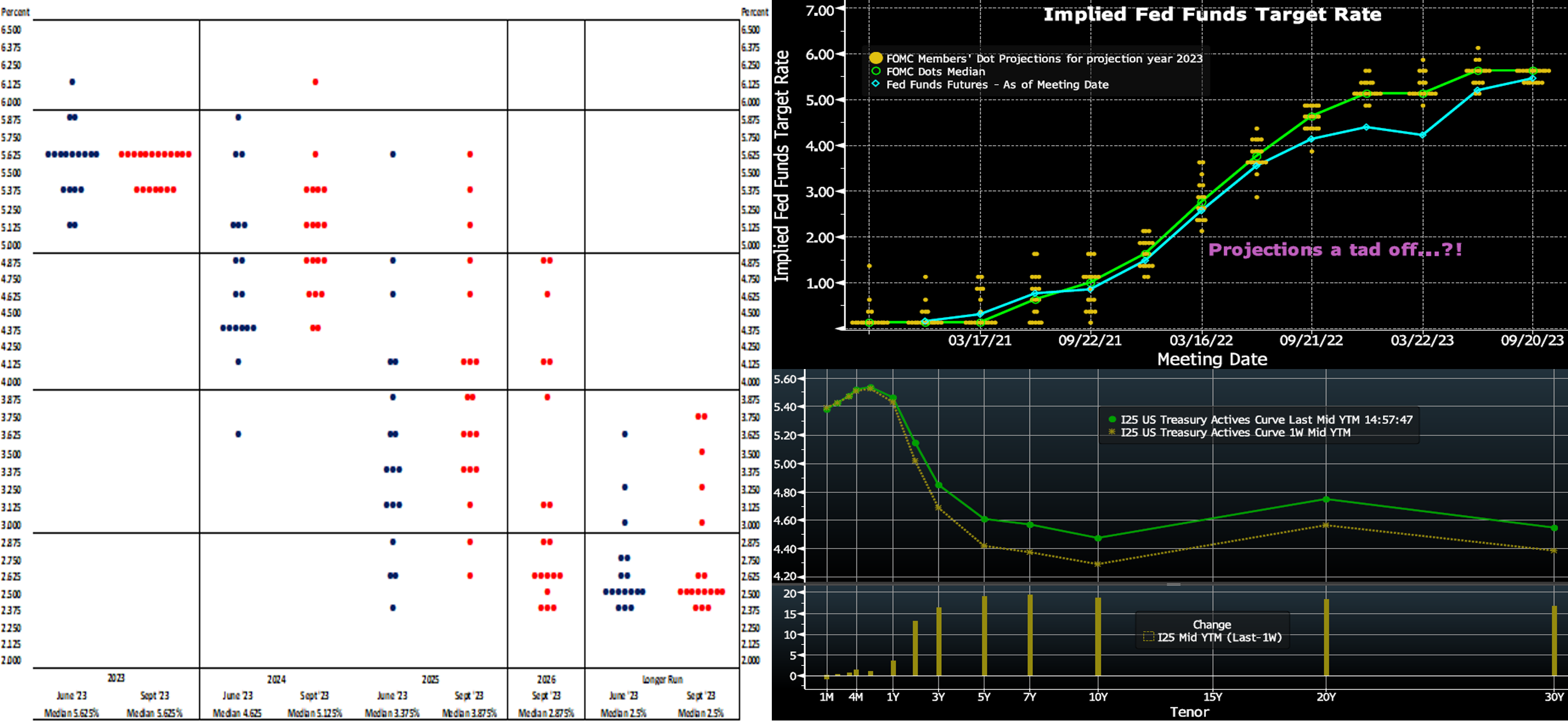Click the 2026 column year label

click(546, 680)
